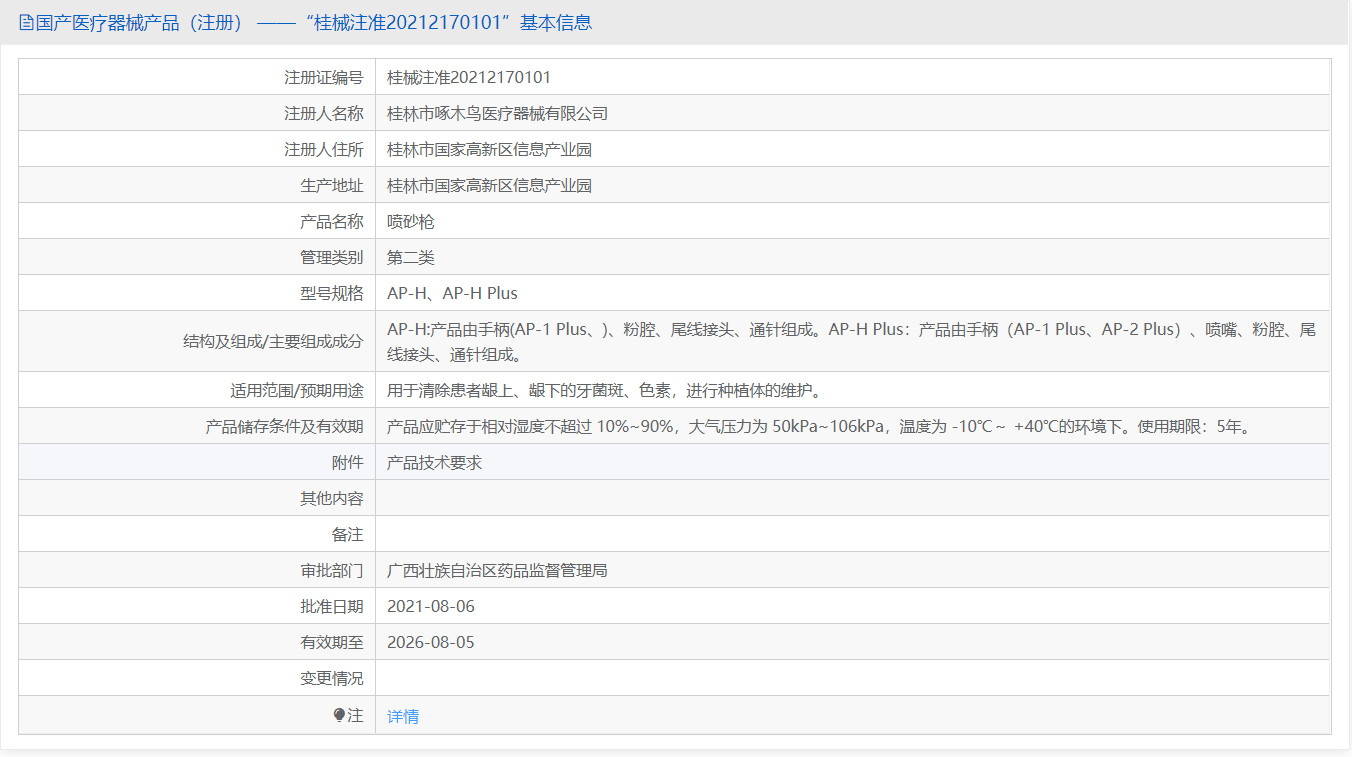Select the structure description starting AP-H:产品由手柄
Image resolution: width=1352 pixels, height=757 pixels.
[x=851, y=341]
